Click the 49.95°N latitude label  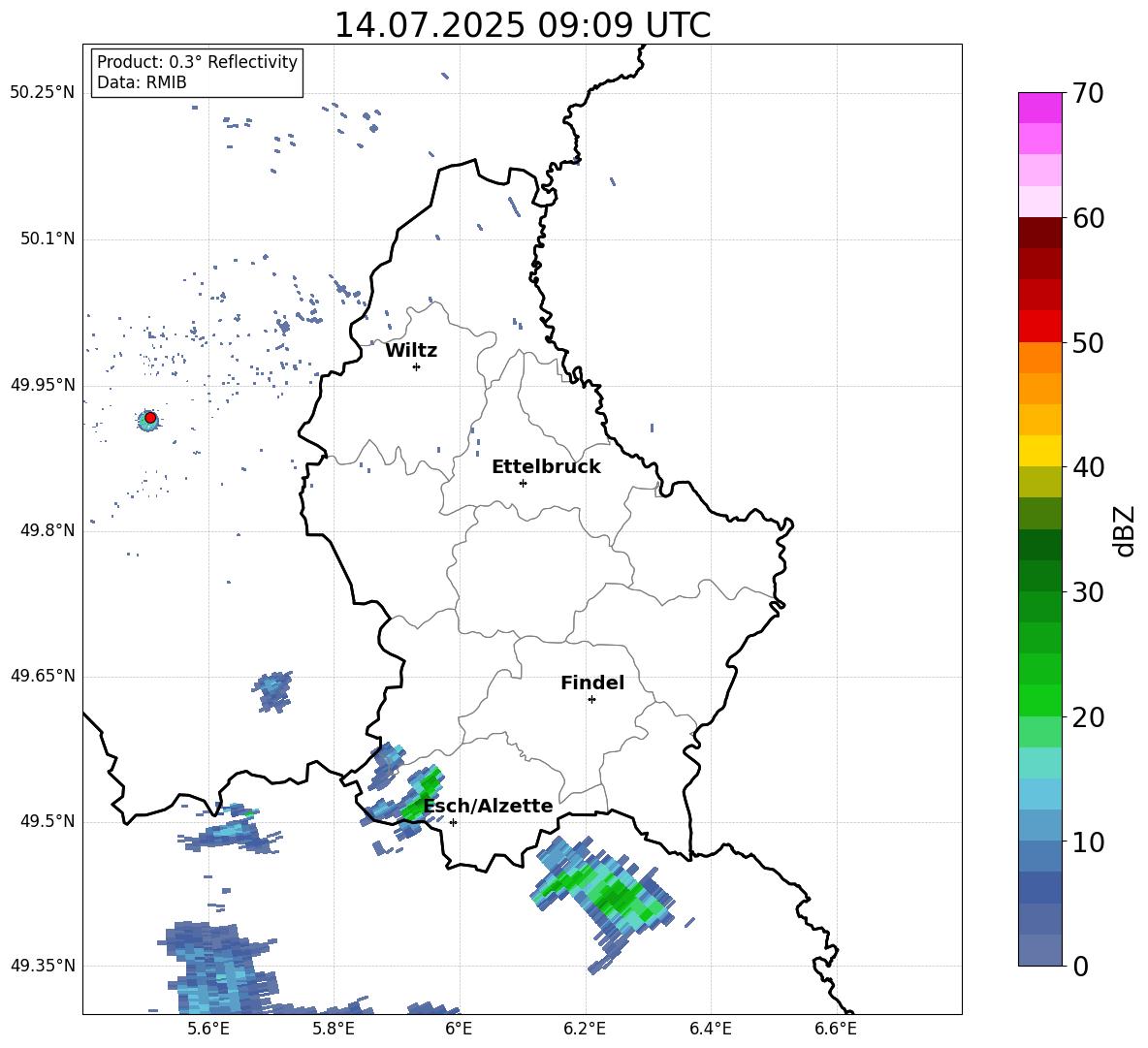coord(42,385)
